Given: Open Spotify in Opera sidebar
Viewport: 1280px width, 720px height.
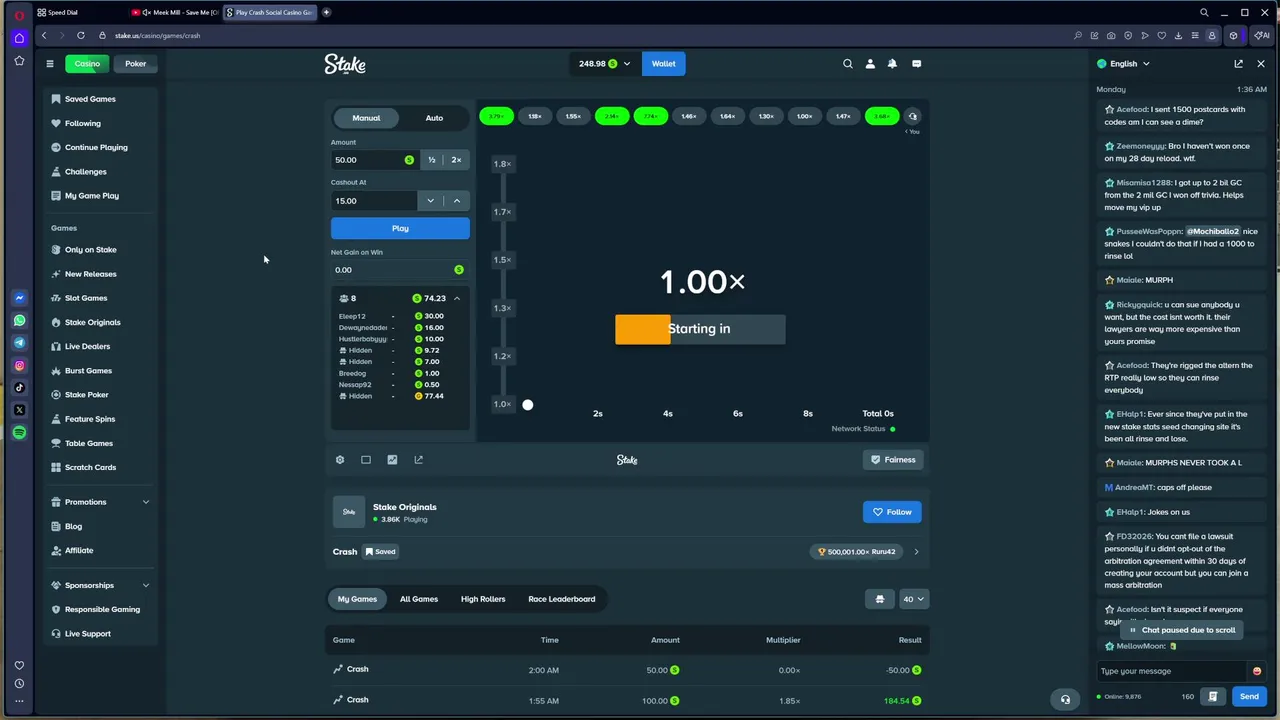Looking at the screenshot, I should tap(19, 432).
